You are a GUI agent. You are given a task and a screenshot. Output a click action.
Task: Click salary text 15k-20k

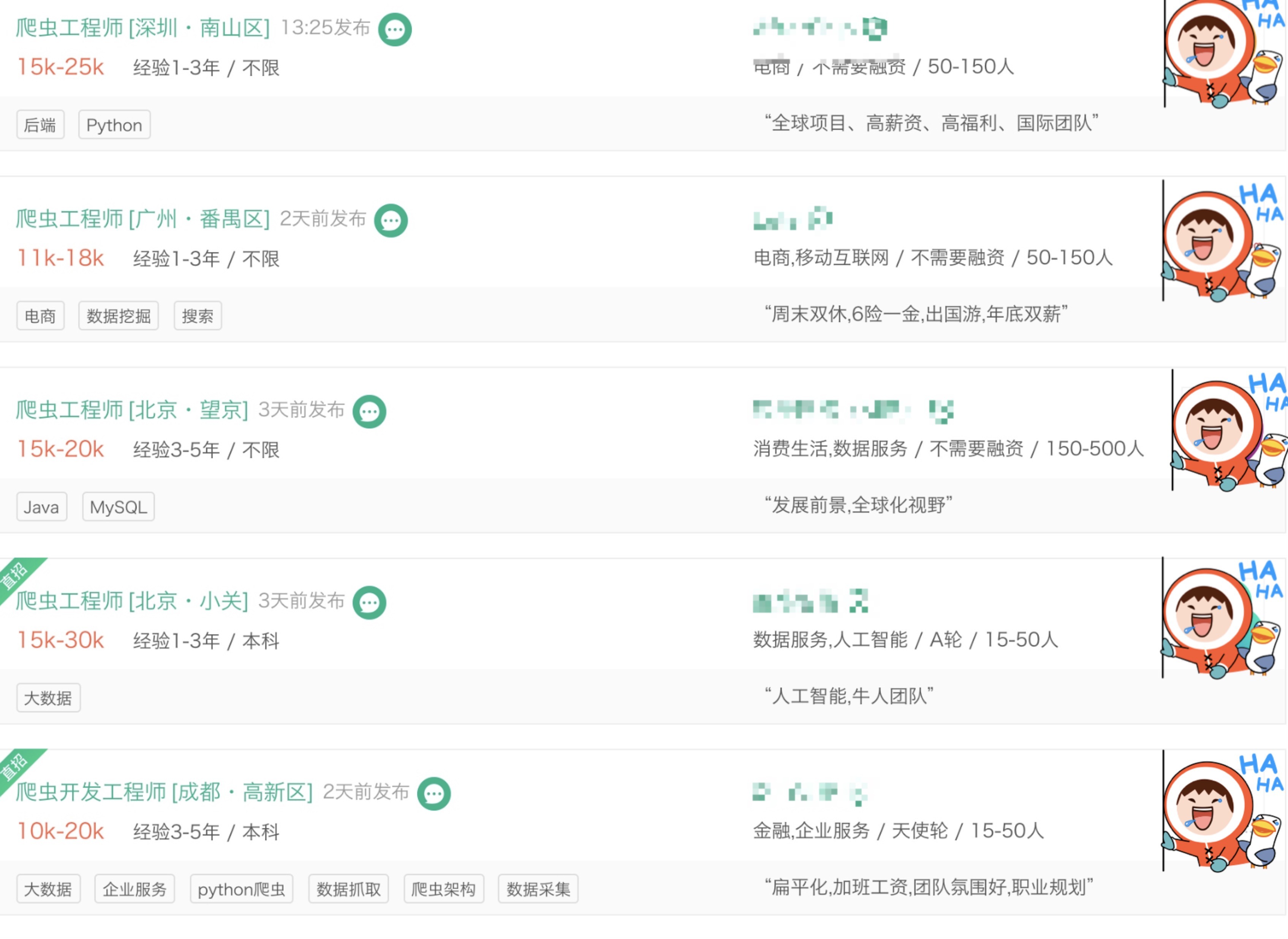61,449
